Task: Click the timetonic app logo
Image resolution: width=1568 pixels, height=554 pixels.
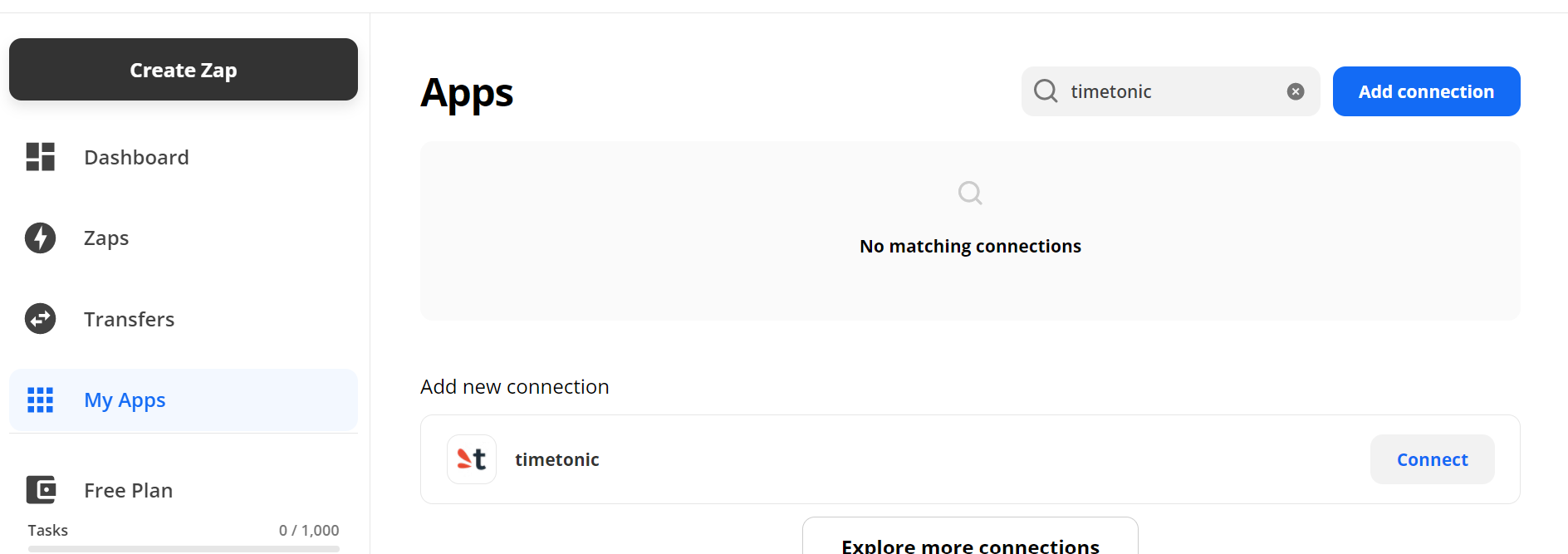Action: pos(472,459)
